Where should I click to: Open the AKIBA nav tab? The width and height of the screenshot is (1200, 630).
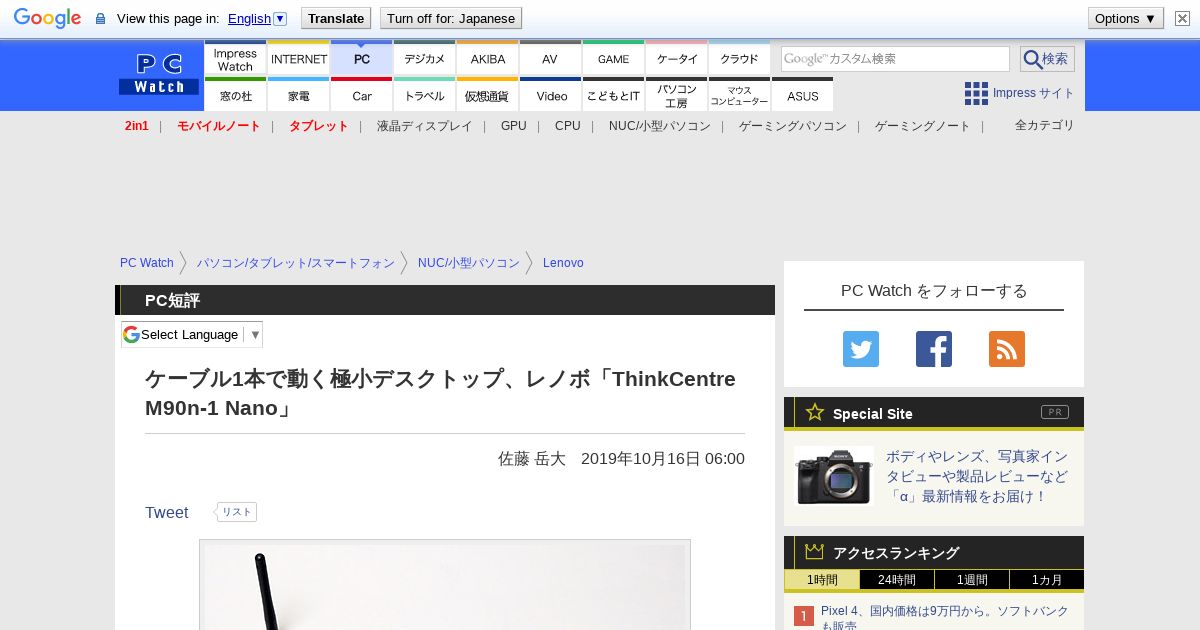click(488, 59)
